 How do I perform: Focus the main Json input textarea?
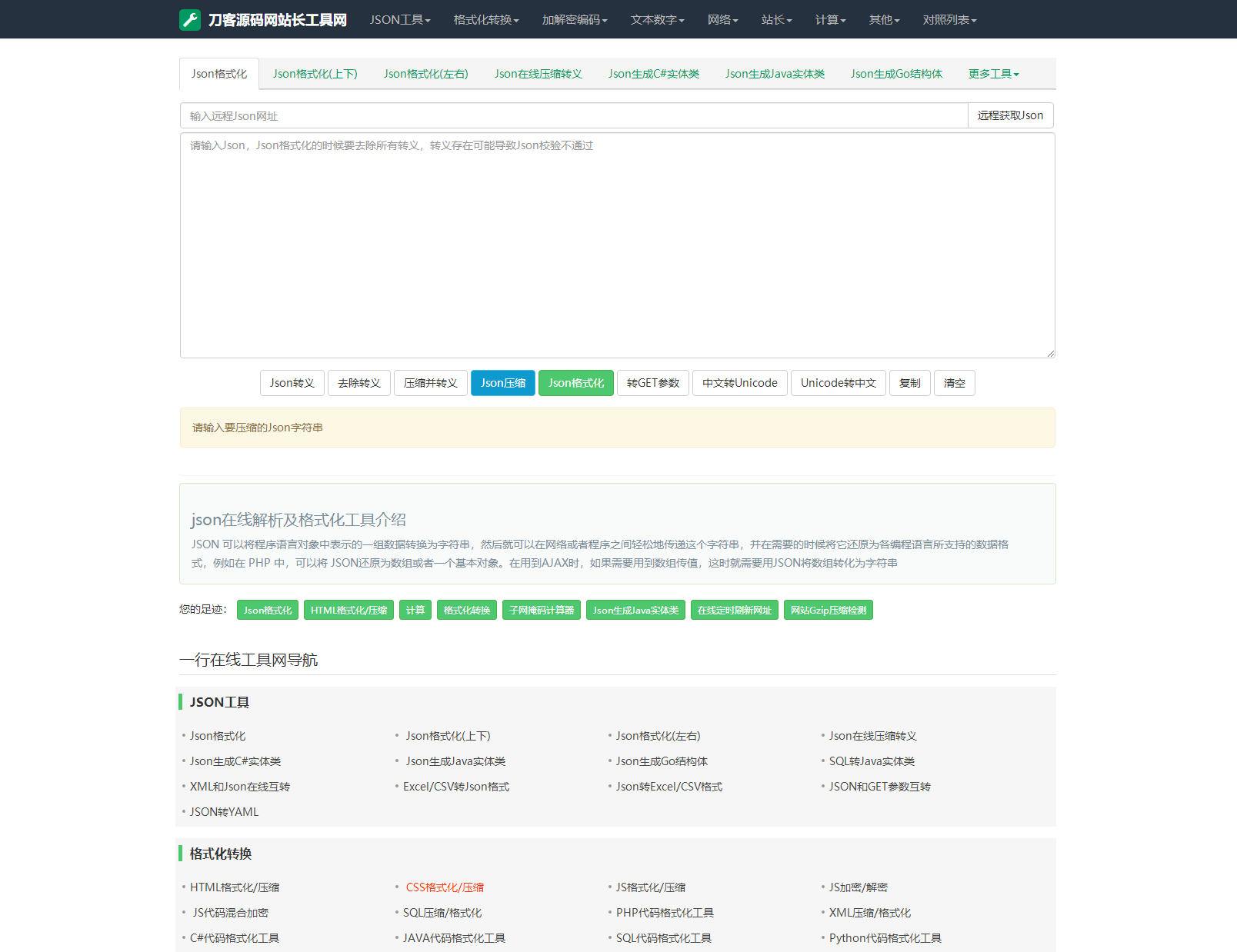tap(618, 245)
